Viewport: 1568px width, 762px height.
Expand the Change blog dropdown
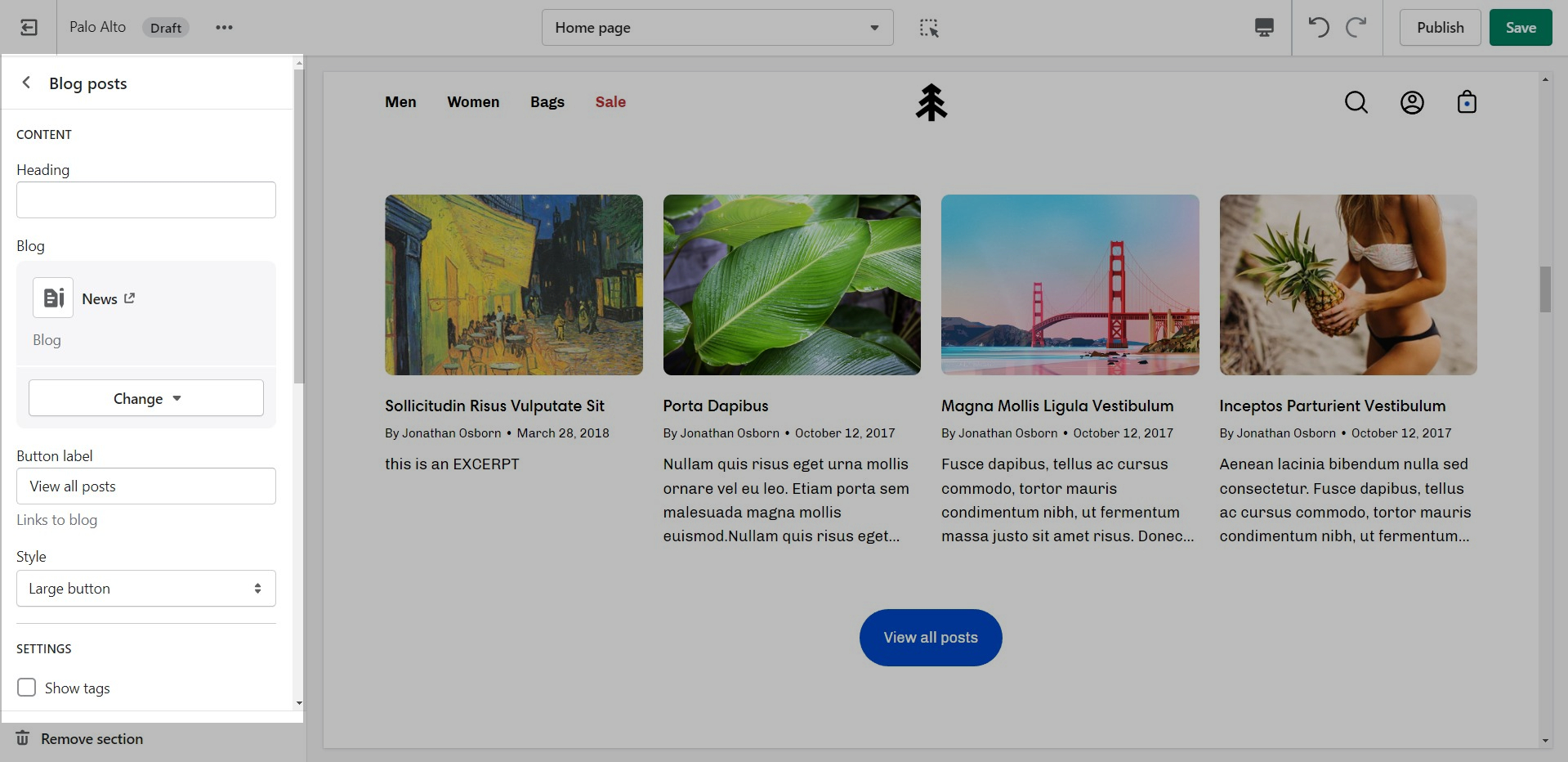click(146, 398)
